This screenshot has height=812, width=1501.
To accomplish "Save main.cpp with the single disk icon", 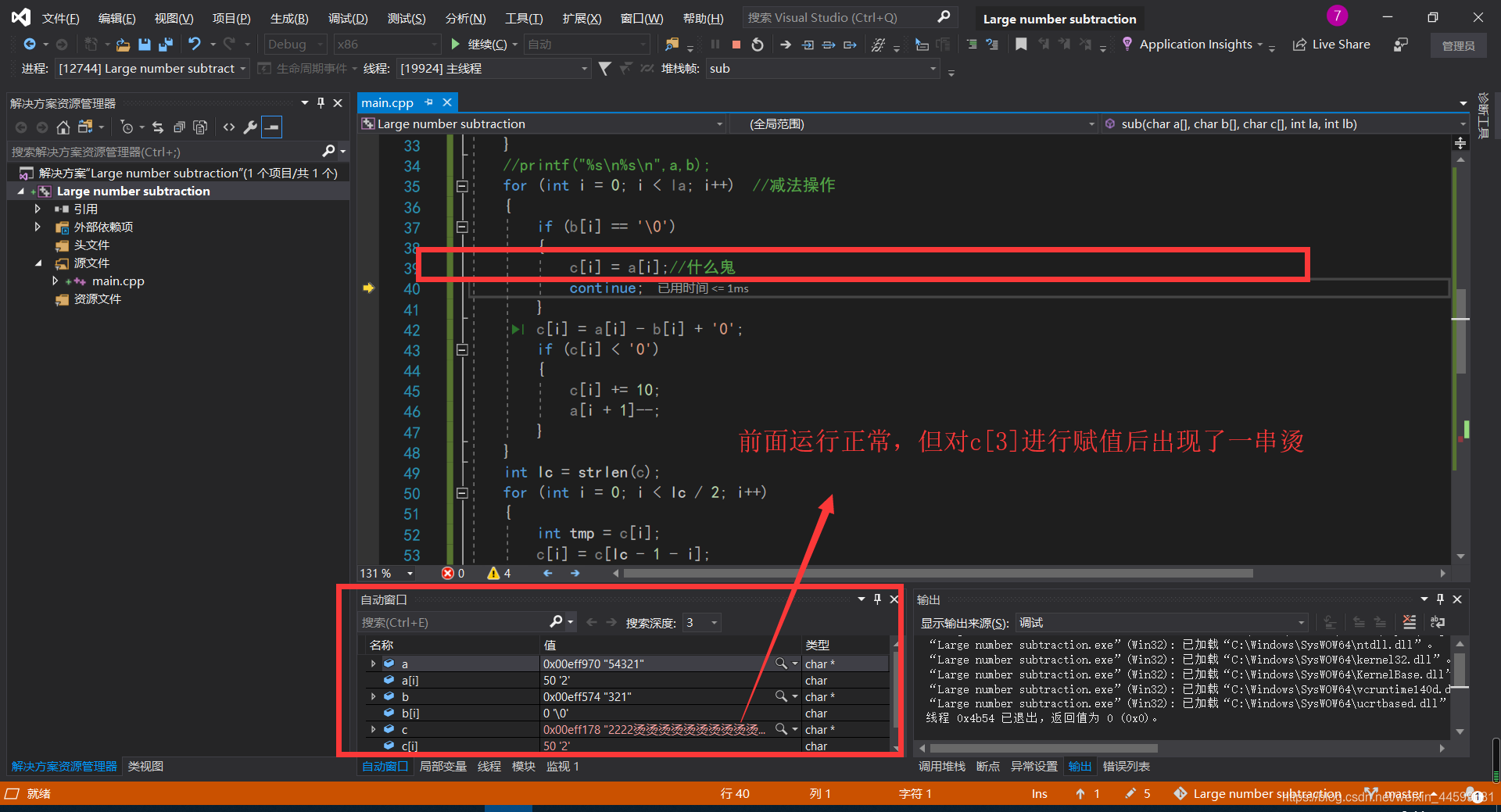I will click(x=144, y=45).
